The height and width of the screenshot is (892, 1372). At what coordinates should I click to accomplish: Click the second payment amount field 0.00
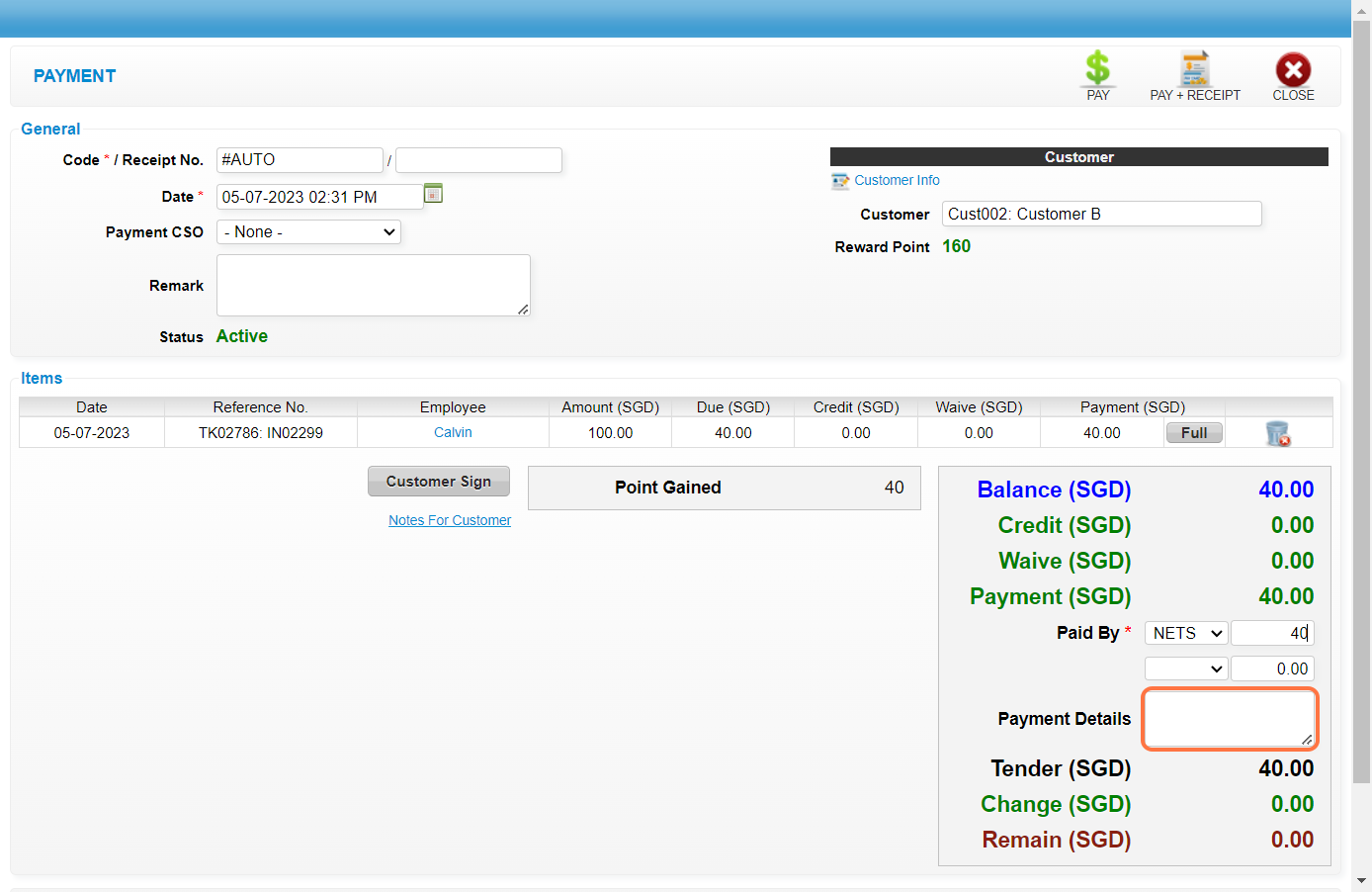[x=1272, y=669]
